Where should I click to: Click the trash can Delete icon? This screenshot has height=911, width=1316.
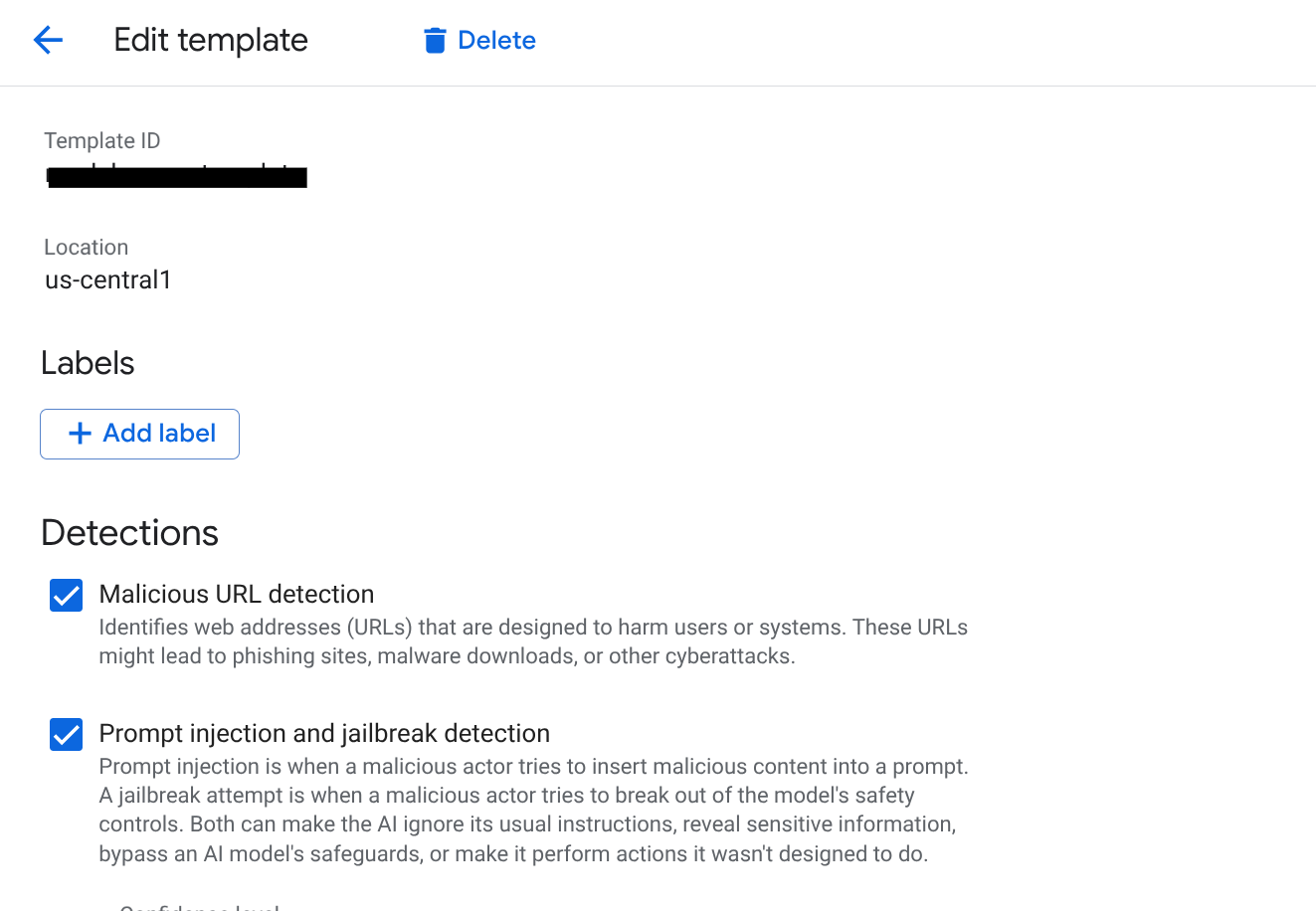(435, 41)
